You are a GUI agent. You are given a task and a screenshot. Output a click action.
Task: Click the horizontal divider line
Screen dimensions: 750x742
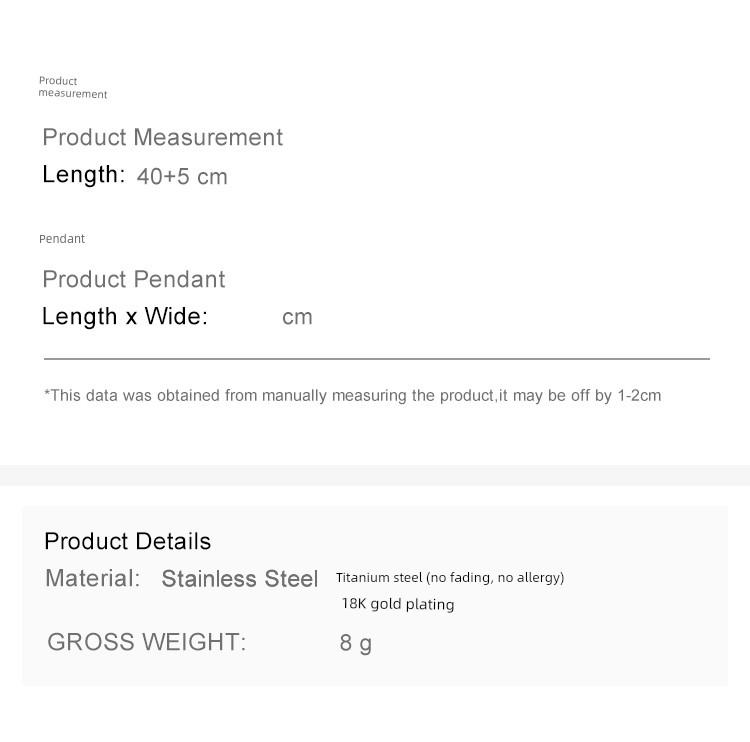coord(376,358)
